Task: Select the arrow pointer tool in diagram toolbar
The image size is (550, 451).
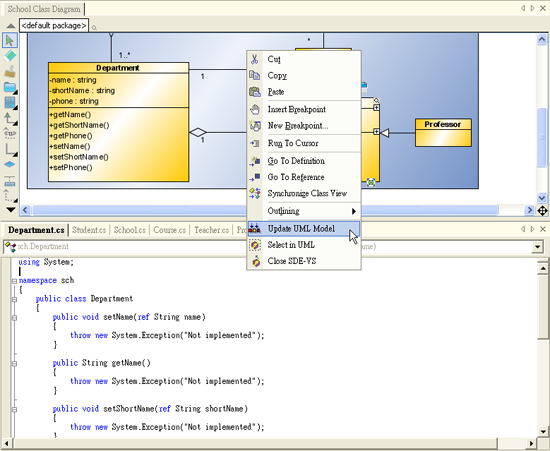Action: point(10,40)
